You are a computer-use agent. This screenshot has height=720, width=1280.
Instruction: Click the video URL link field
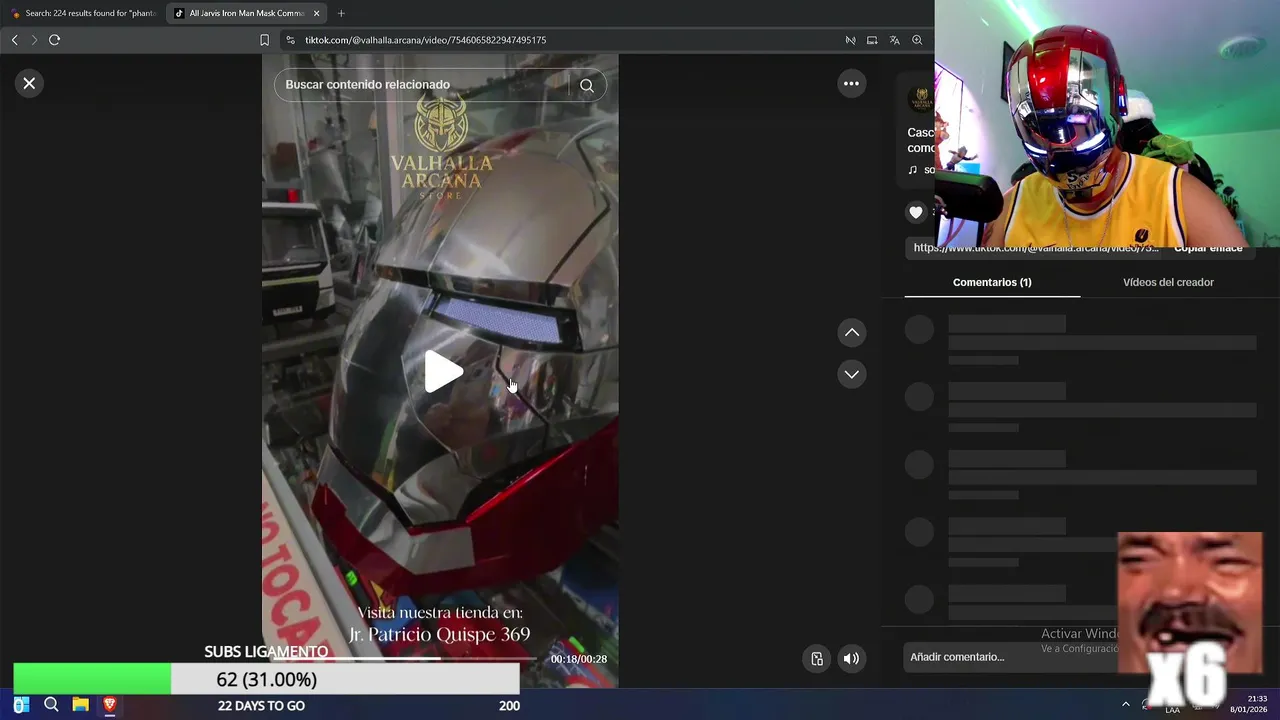tap(1035, 248)
